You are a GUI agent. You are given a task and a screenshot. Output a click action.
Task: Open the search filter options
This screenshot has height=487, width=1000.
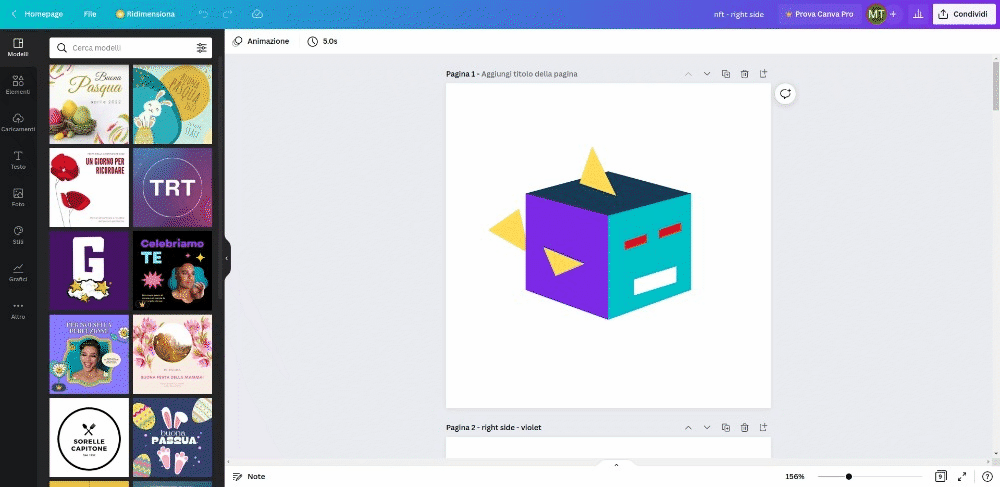tap(201, 48)
